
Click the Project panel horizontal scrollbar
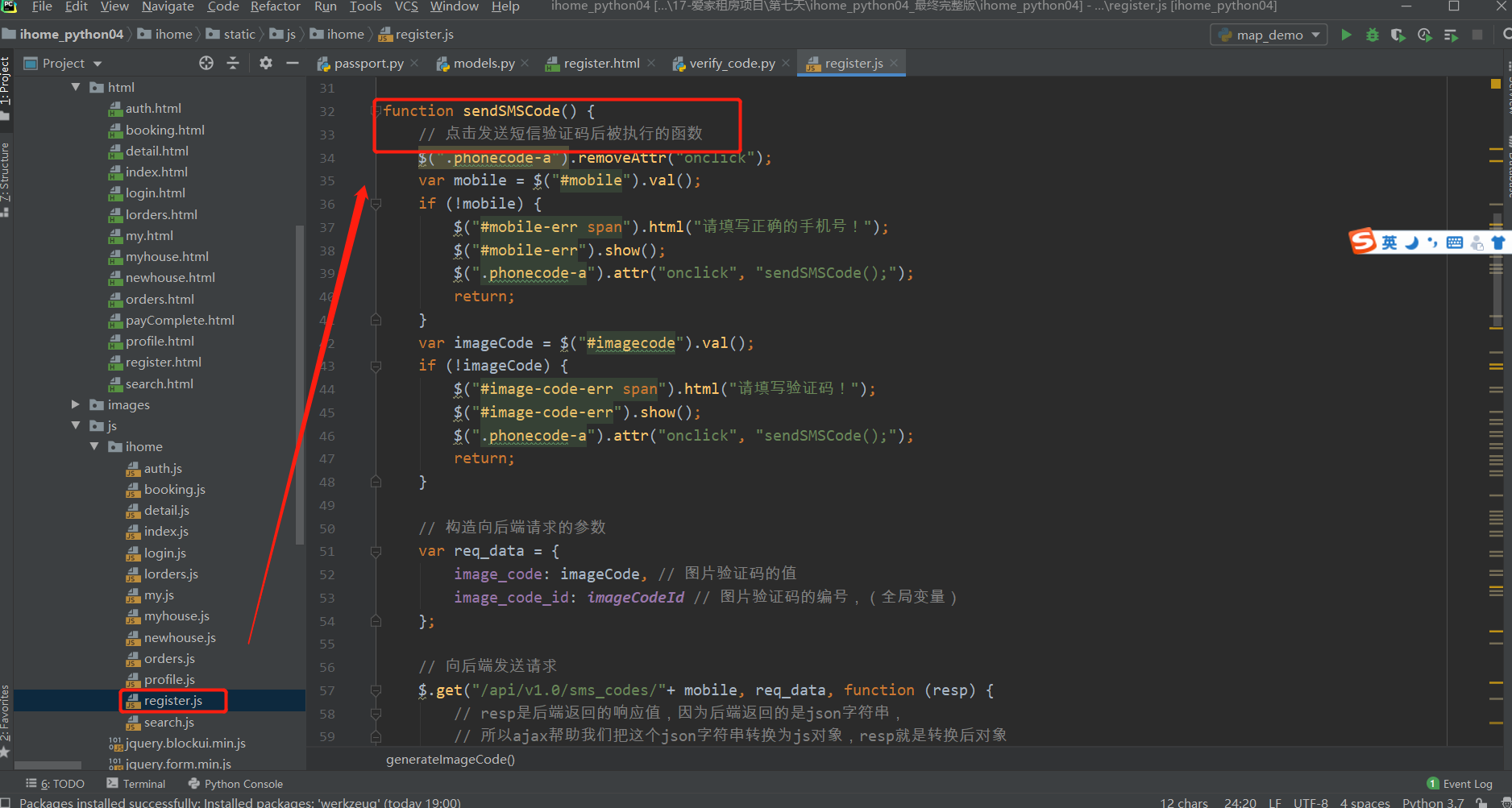click(48, 765)
